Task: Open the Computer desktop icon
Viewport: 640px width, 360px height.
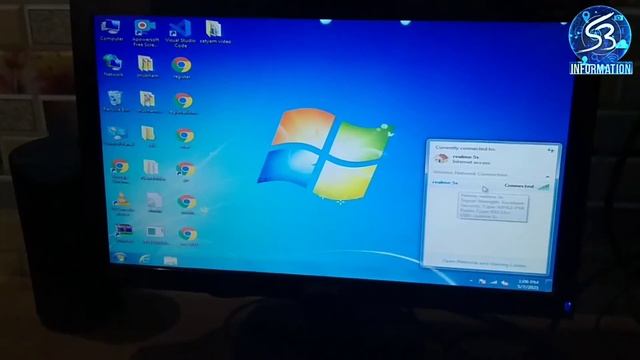Action: (111, 31)
